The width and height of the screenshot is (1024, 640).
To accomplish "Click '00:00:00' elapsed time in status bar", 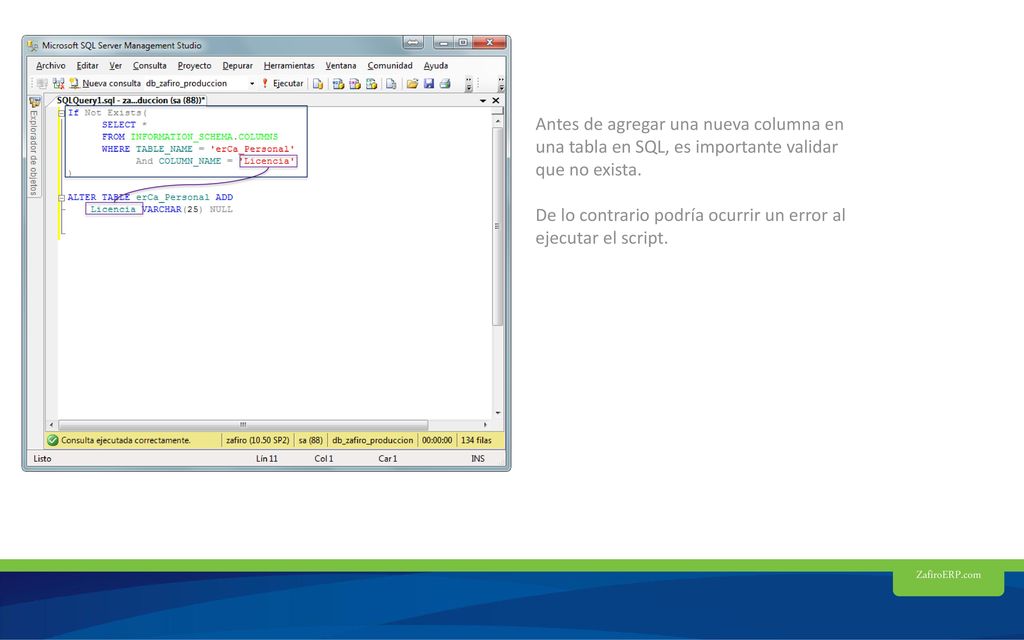I will (x=437, y=440).
